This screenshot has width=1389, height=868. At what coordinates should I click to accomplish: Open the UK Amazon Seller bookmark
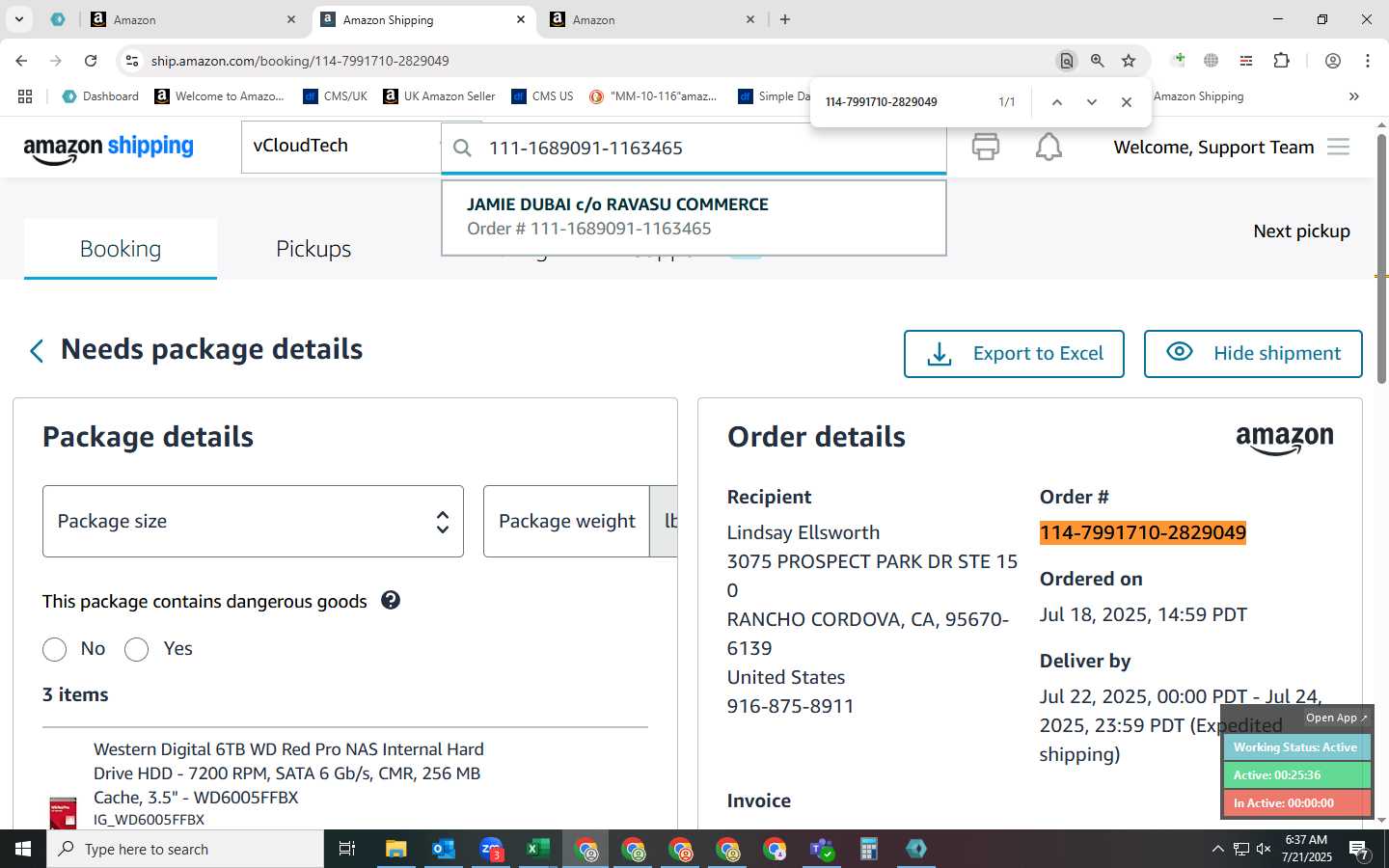(439, 96)
